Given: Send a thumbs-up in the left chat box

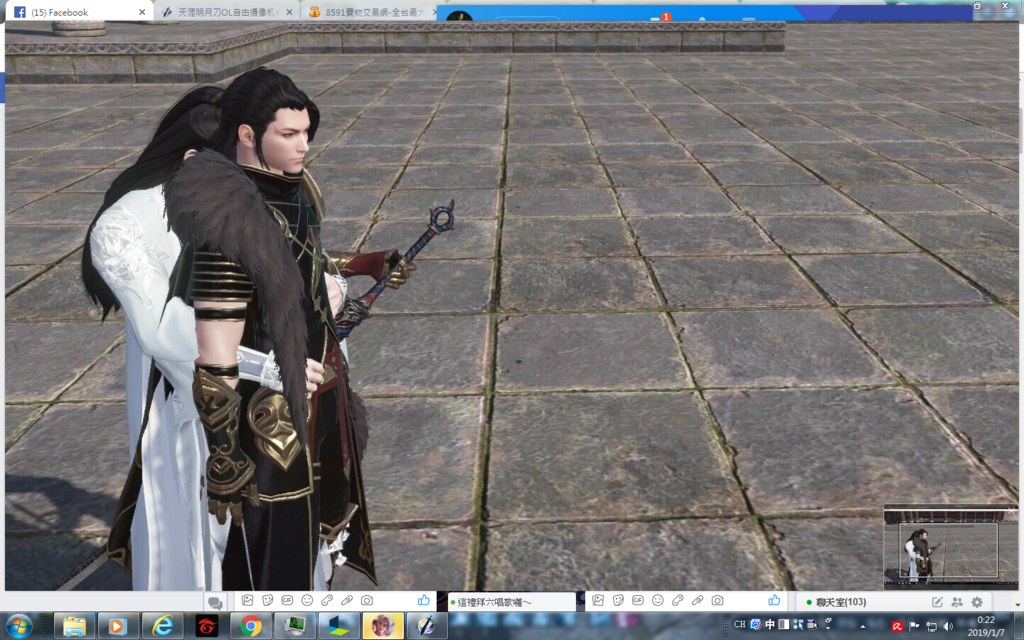Looking at the screenshot, I should pos(424,600).
